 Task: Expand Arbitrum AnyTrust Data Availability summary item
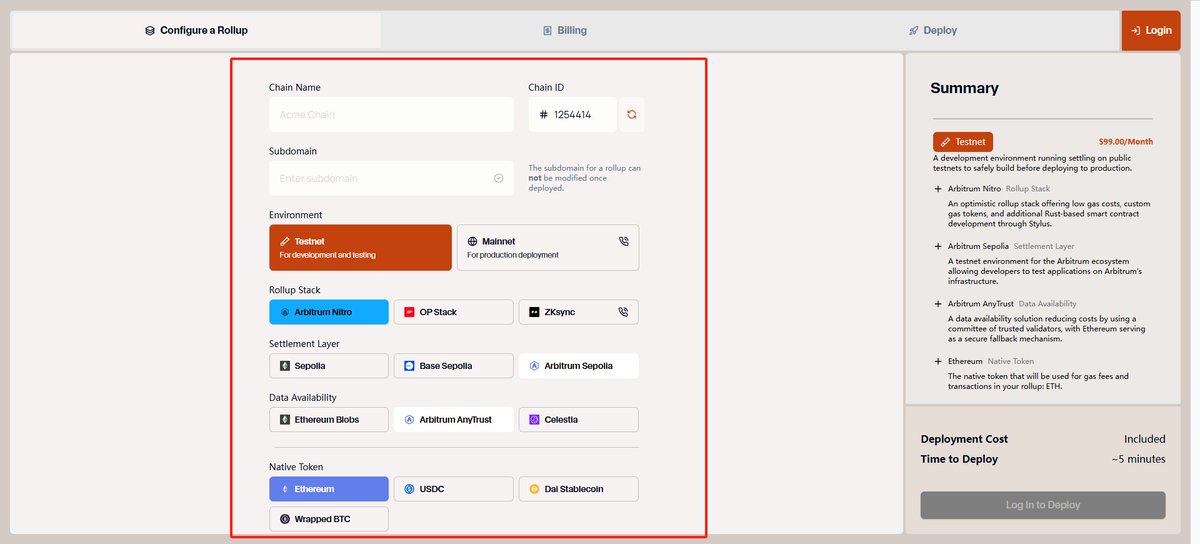point(938,303)
